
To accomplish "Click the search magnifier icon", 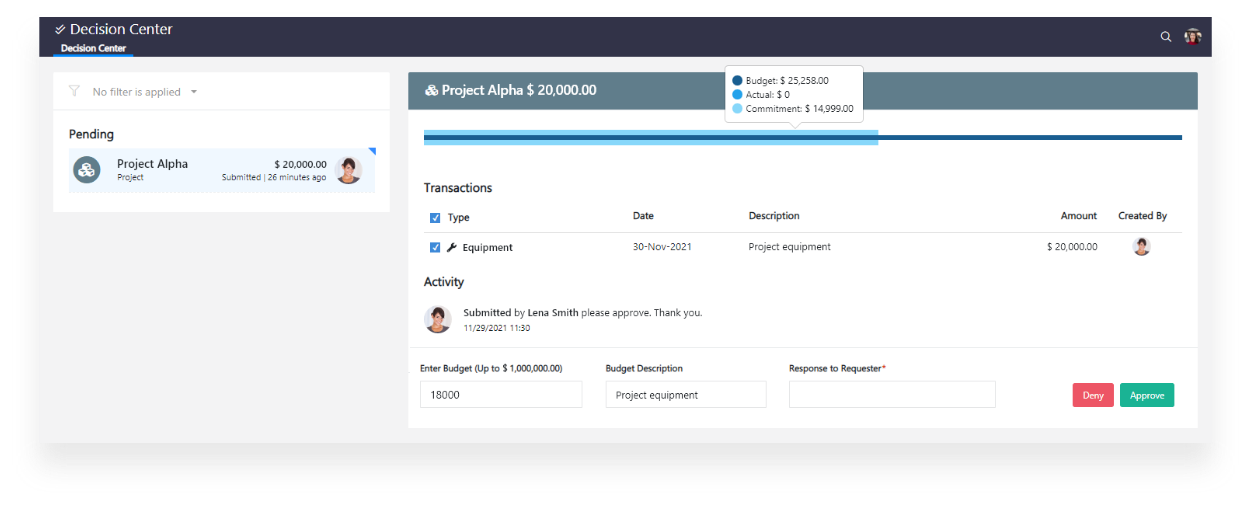I will [x=1165, y=37].
